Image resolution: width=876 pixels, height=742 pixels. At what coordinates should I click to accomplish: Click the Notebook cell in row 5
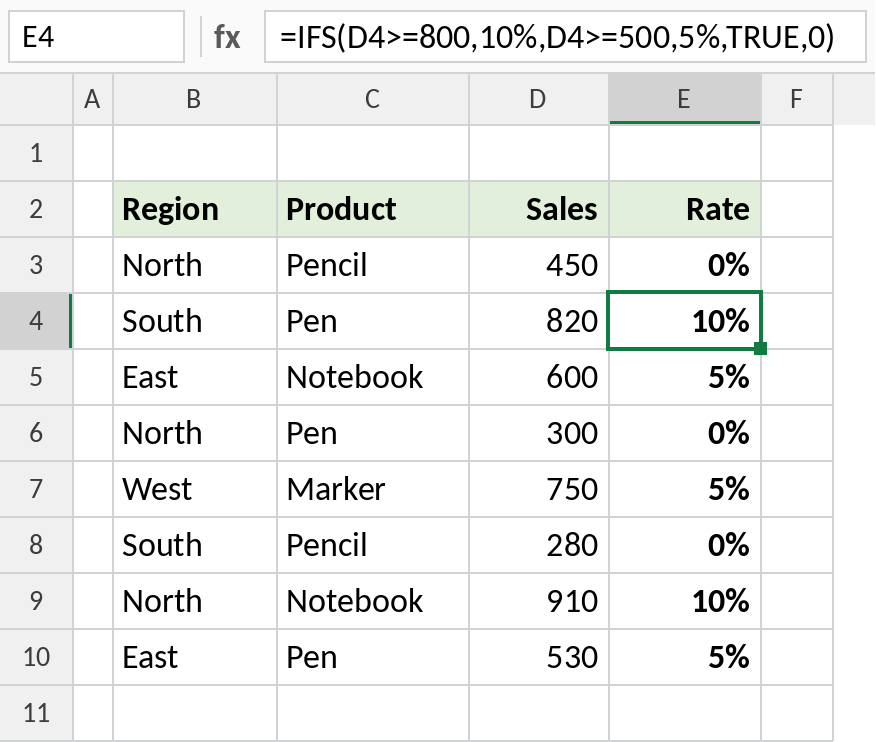373,377
